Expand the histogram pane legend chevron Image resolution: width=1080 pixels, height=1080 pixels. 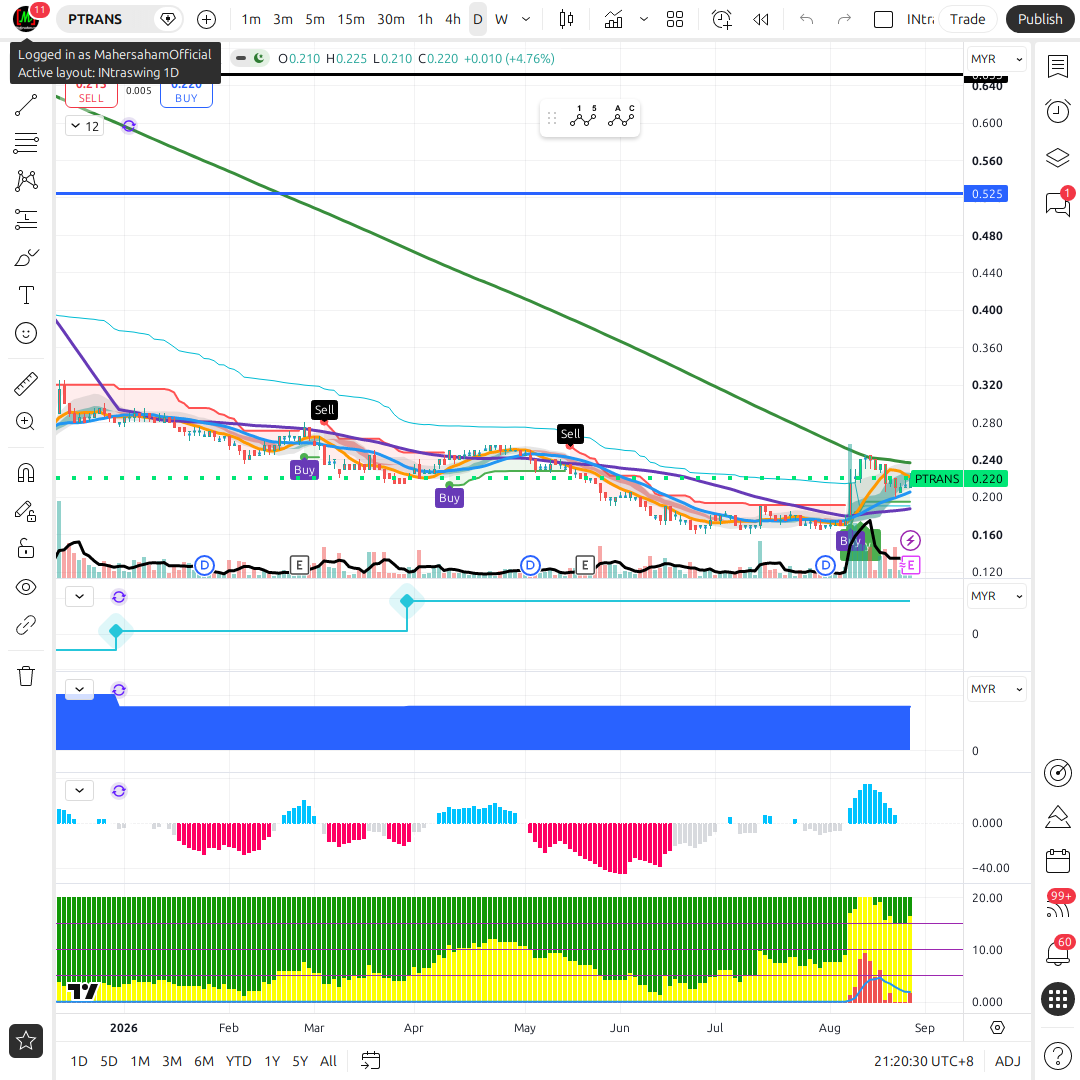(80, 791)
